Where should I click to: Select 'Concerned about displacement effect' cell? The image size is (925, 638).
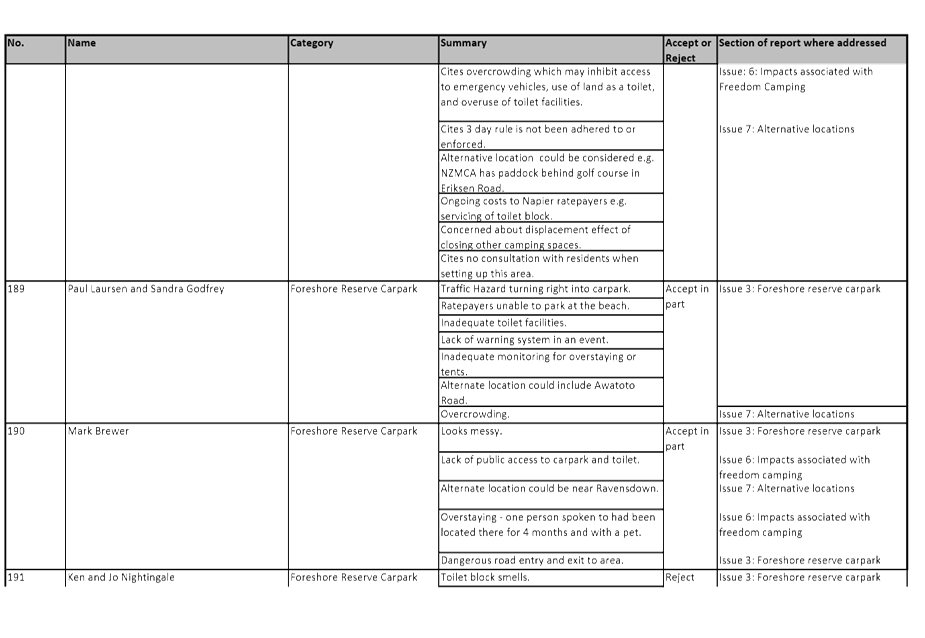(x=551, y=237)
